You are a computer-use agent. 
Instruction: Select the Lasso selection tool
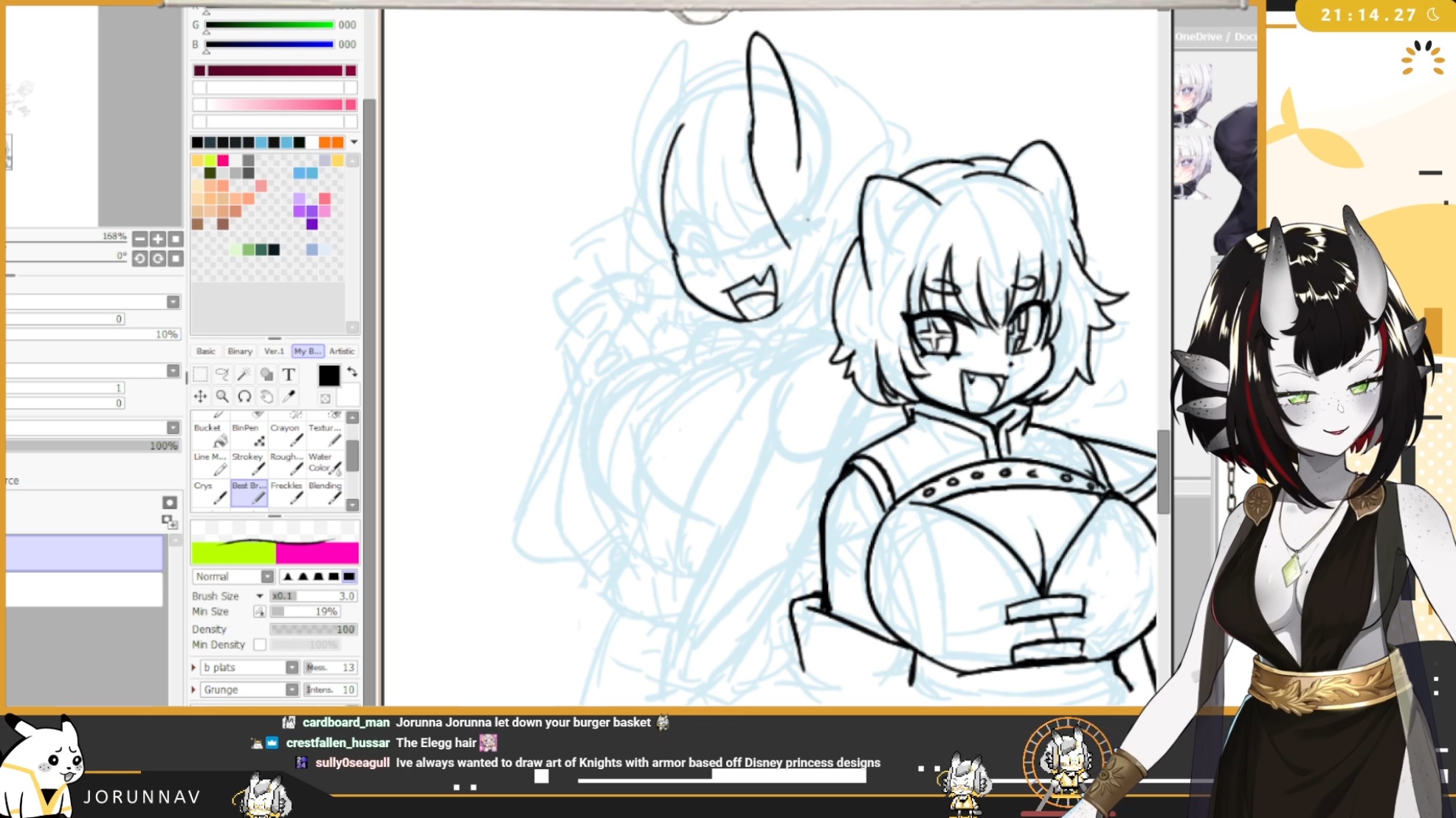221,374
